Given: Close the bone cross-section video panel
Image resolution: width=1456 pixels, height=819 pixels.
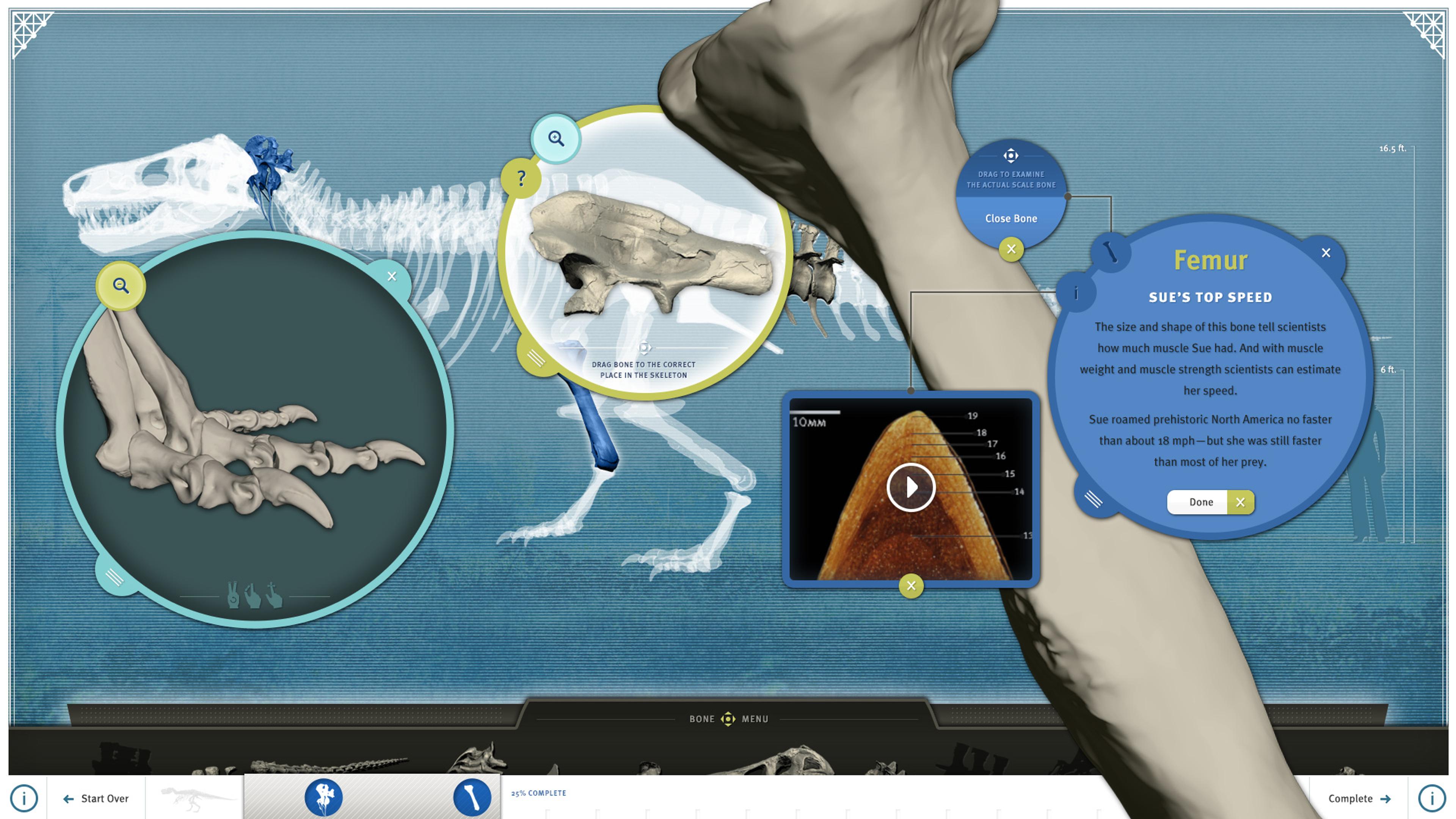Looking at the screenshot, I should 910,585.
